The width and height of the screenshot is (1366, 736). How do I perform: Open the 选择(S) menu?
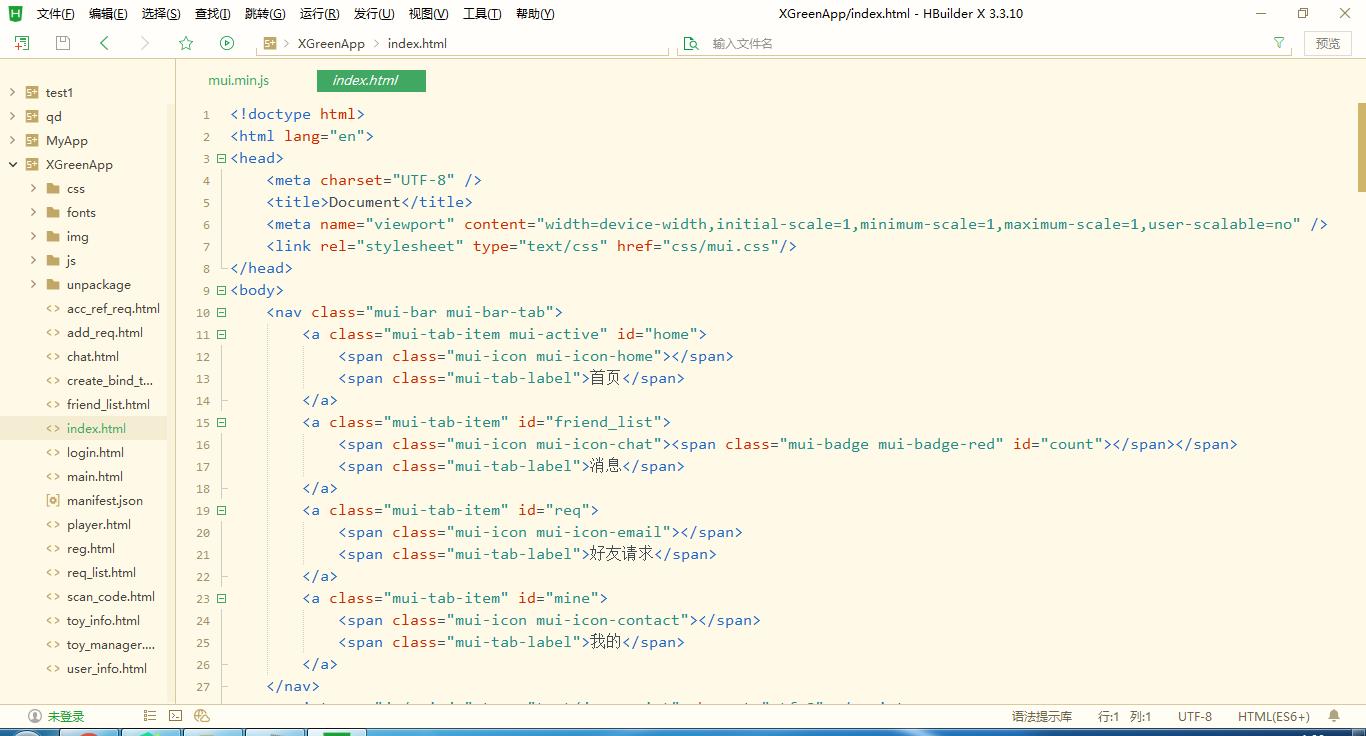coord(161,14)
